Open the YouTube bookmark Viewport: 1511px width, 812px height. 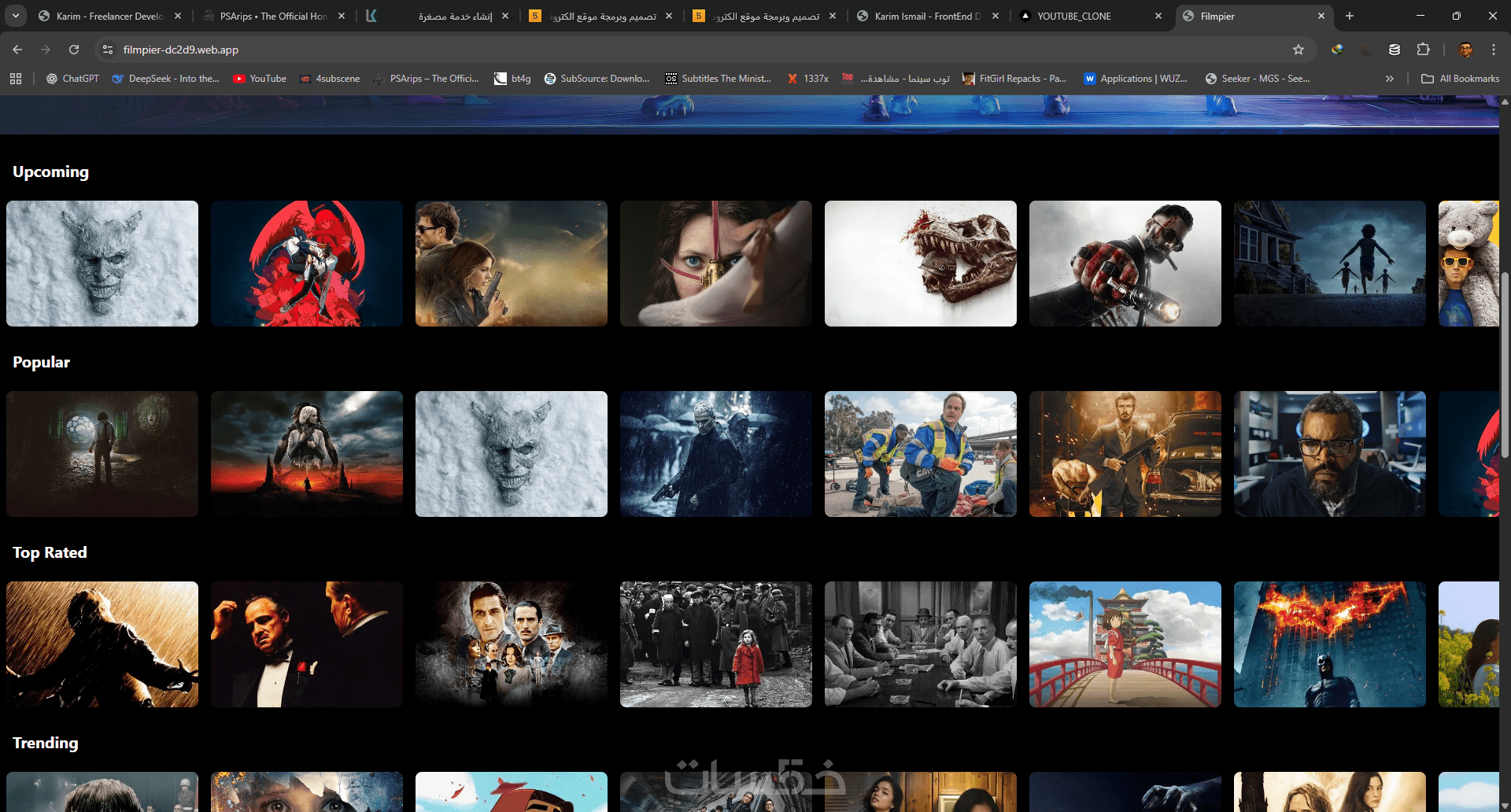click(x=260, y=79)
